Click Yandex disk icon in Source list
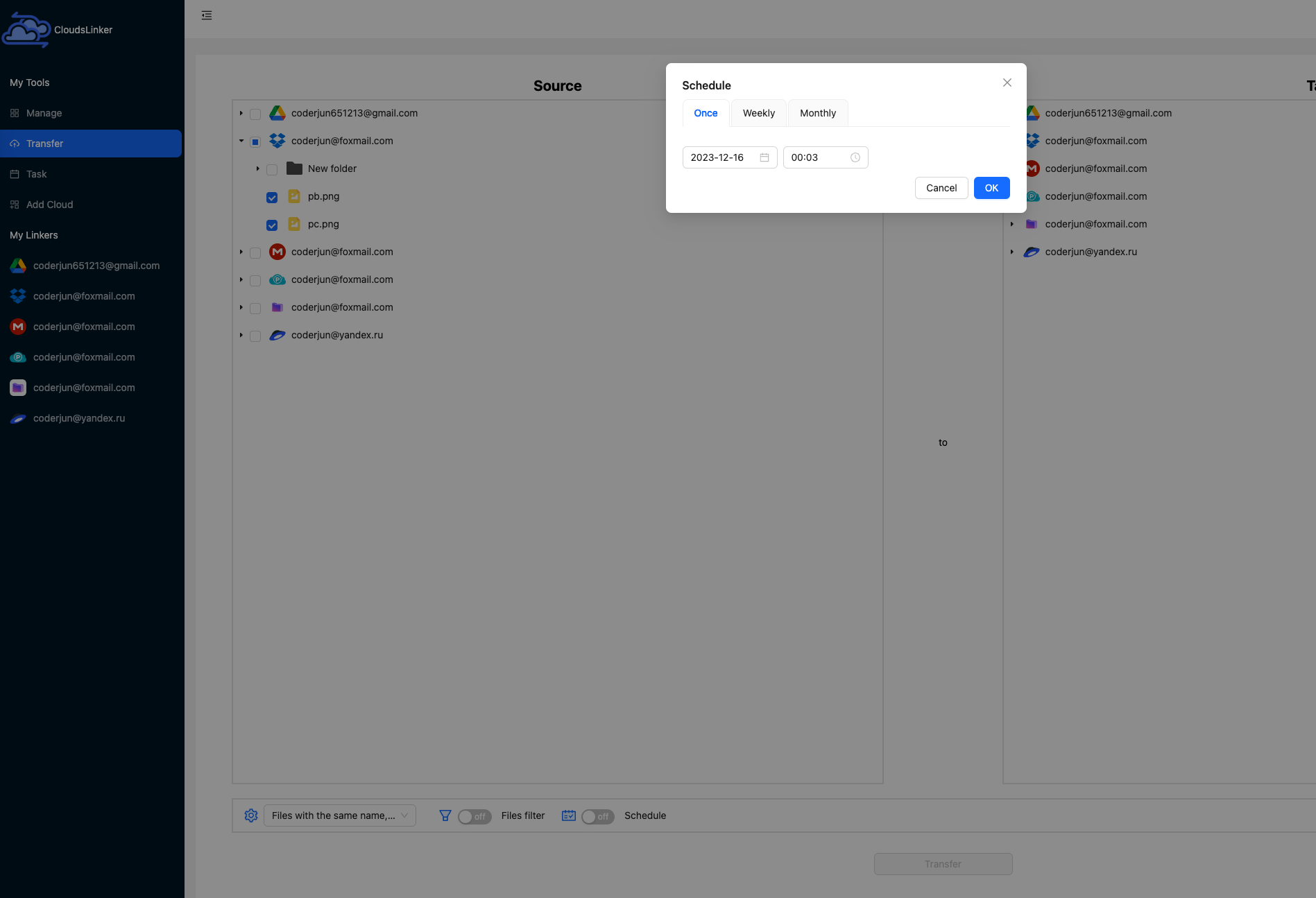The image size is (1316, 898). [x=277, y=335]
